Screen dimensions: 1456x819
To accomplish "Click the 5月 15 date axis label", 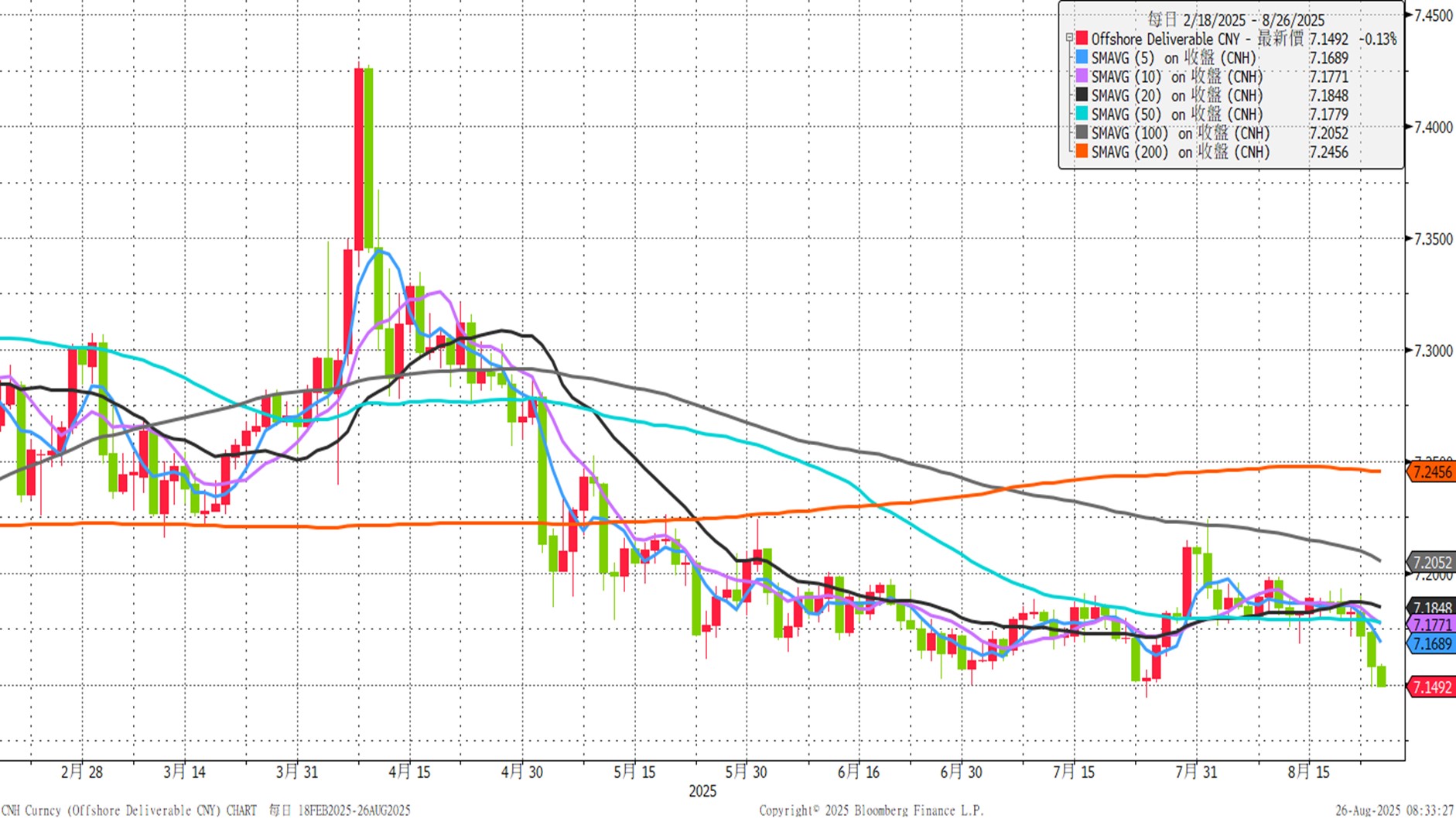I will click(x=634, y=772).
